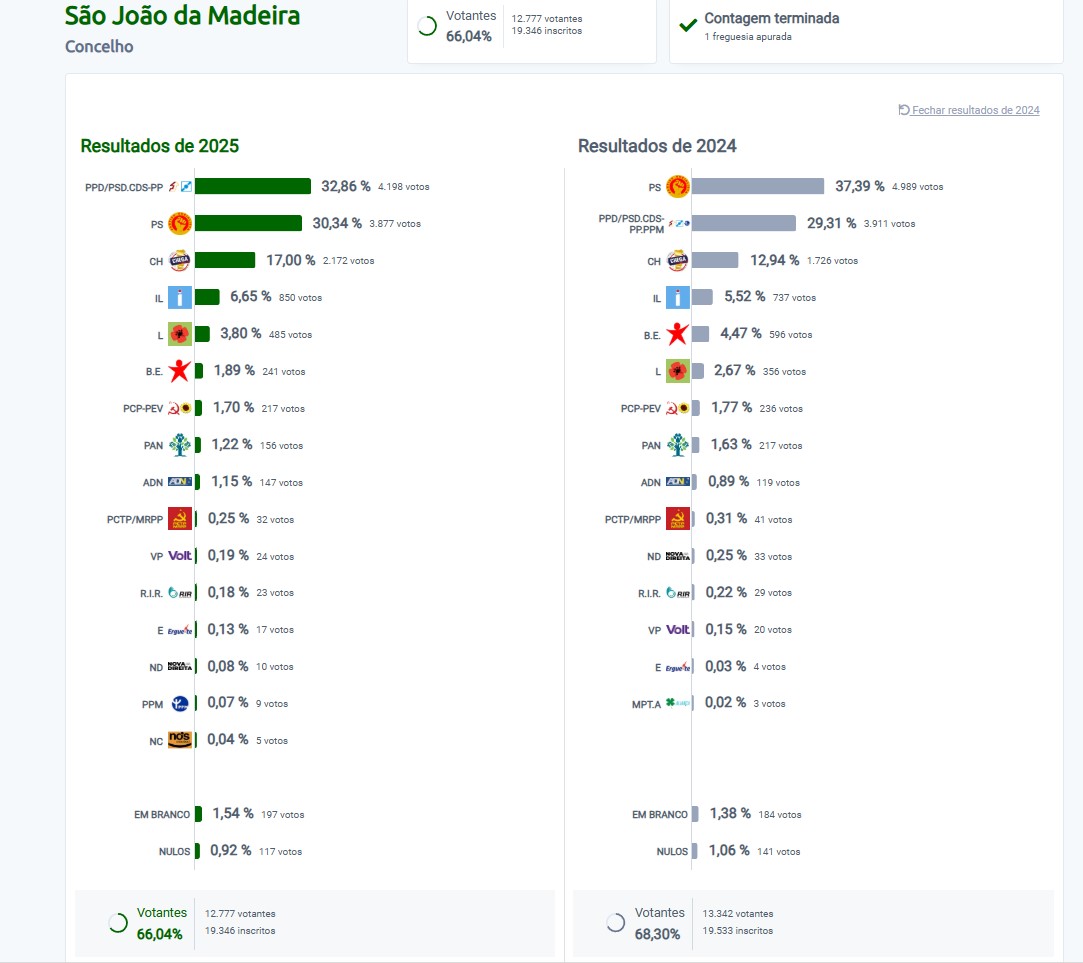1083x963 pixels.
Task: Click PPM logo in 2025 results
Action: [180, 704]
